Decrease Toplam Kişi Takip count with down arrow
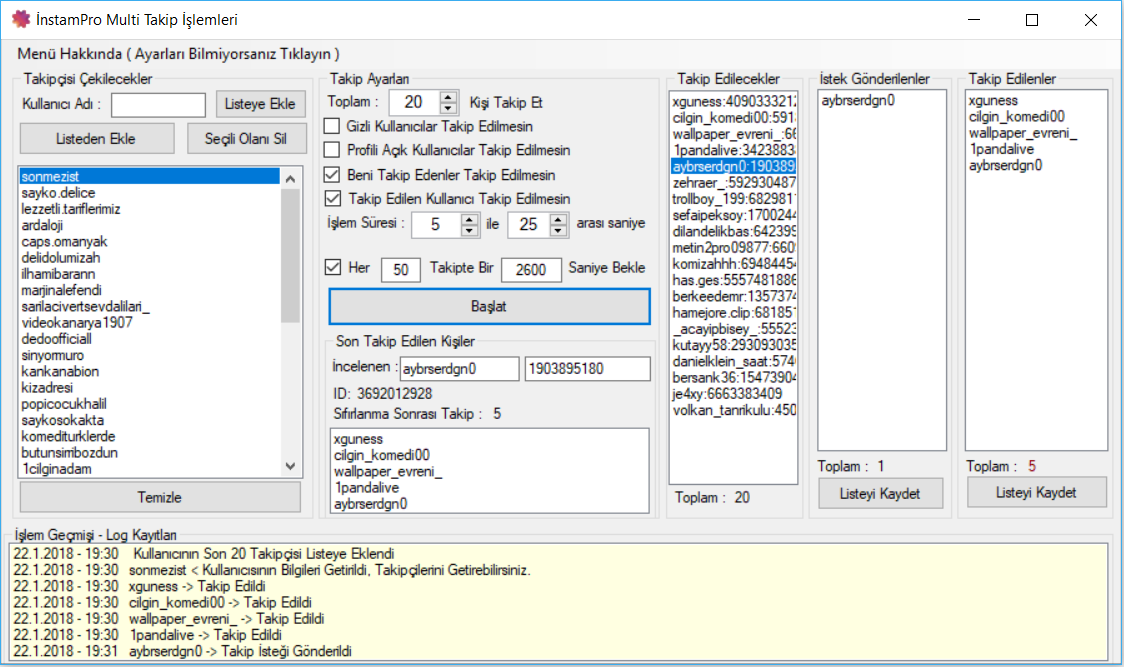 pos(449,108)
